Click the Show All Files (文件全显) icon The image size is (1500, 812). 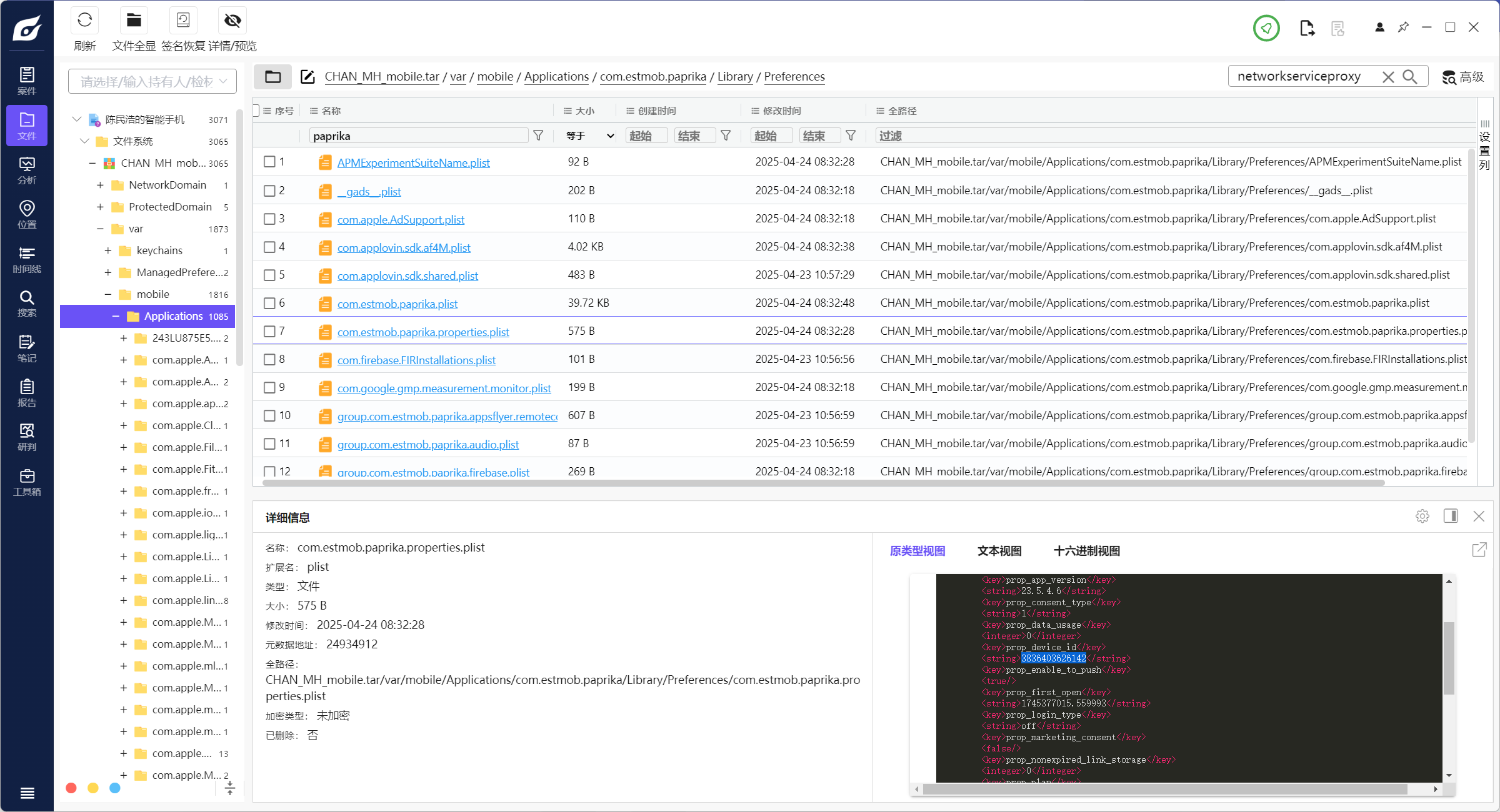tap(134, 21)
